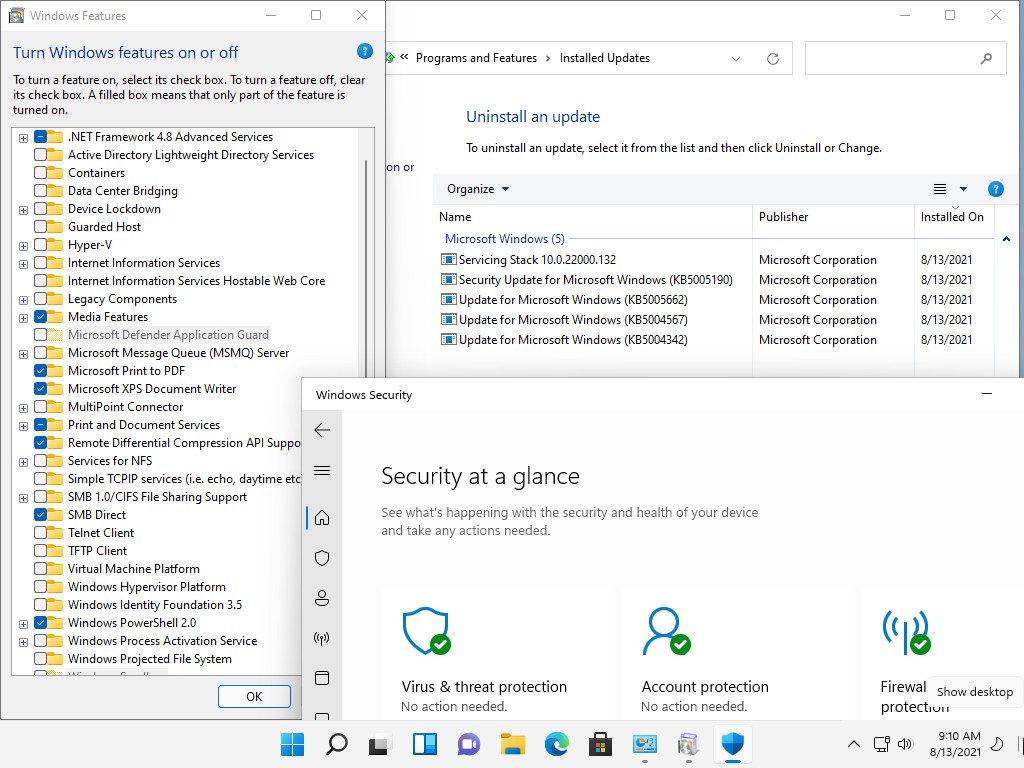Enable Telnet Client checkbox
1024x768 pixels.
click(40, 532)
